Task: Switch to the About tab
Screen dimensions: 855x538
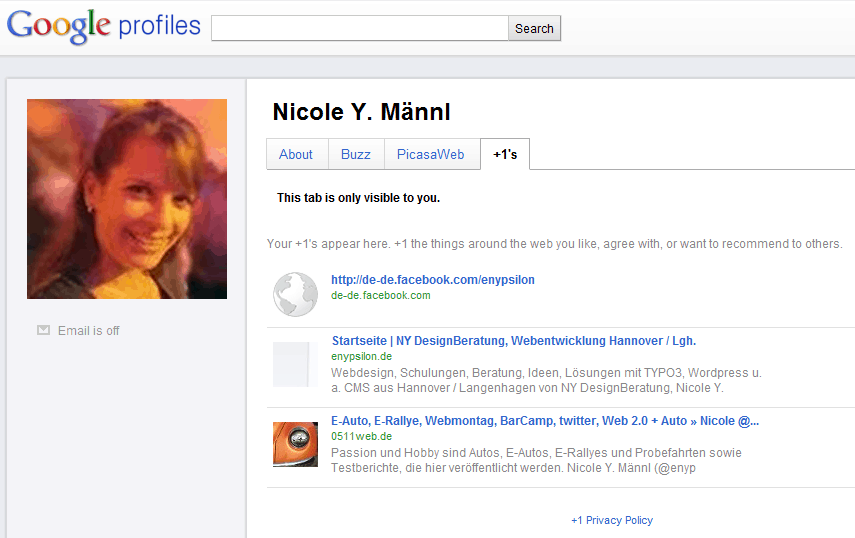Action: tap(296, 154)
